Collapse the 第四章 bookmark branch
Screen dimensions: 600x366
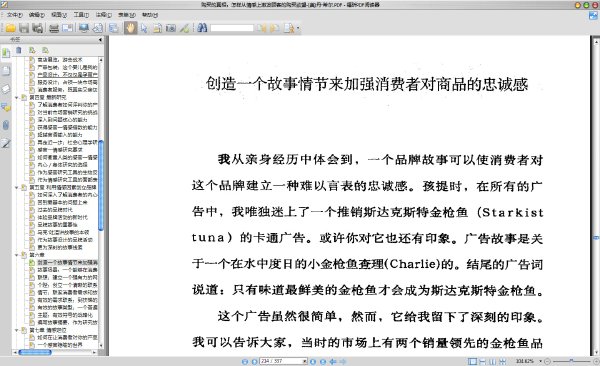(x=17, y=98)
